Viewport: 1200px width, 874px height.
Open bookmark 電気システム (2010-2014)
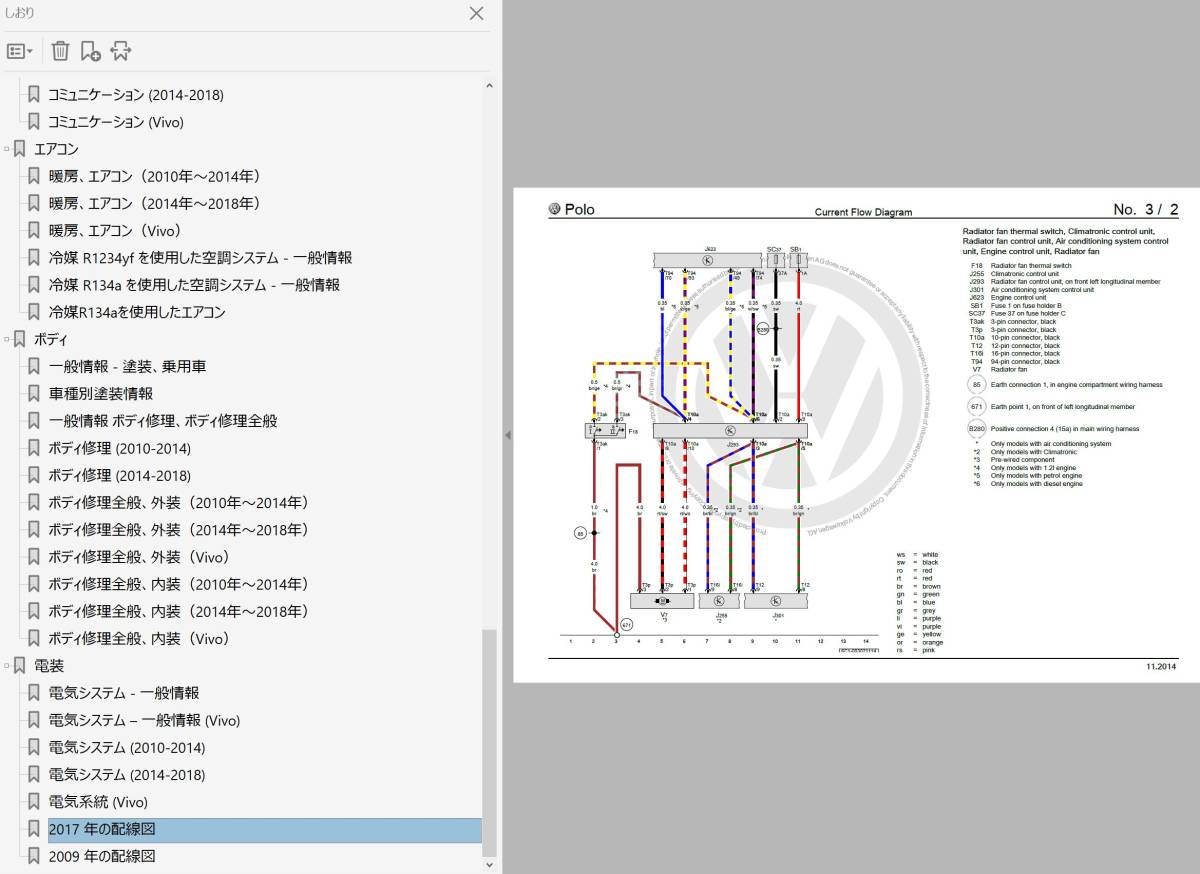(127, 747)
